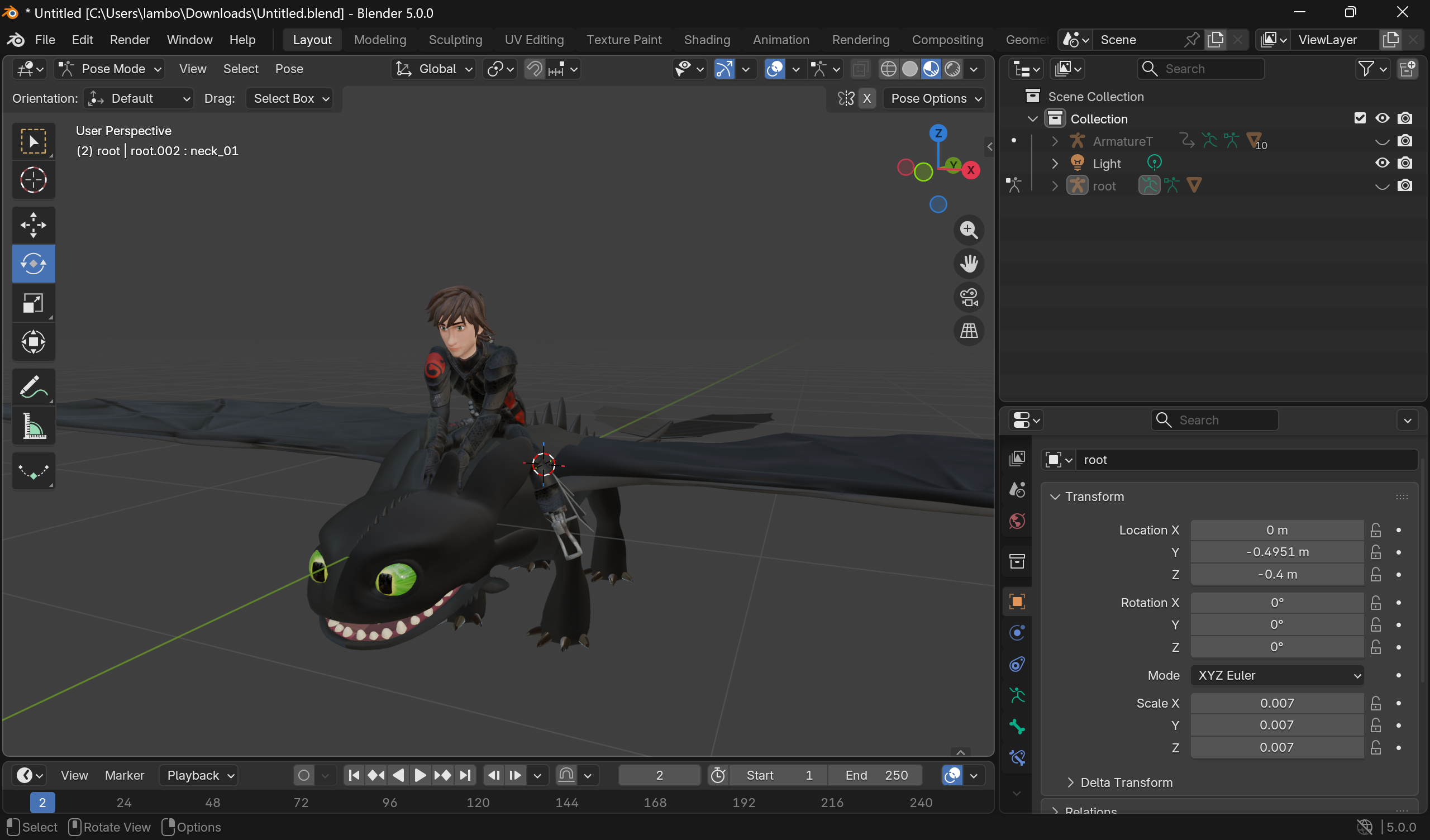1430x840 pixels.
Task: Open the Global transform orientation dropdown
Action: pyautogui.click(x=433, y=69)
